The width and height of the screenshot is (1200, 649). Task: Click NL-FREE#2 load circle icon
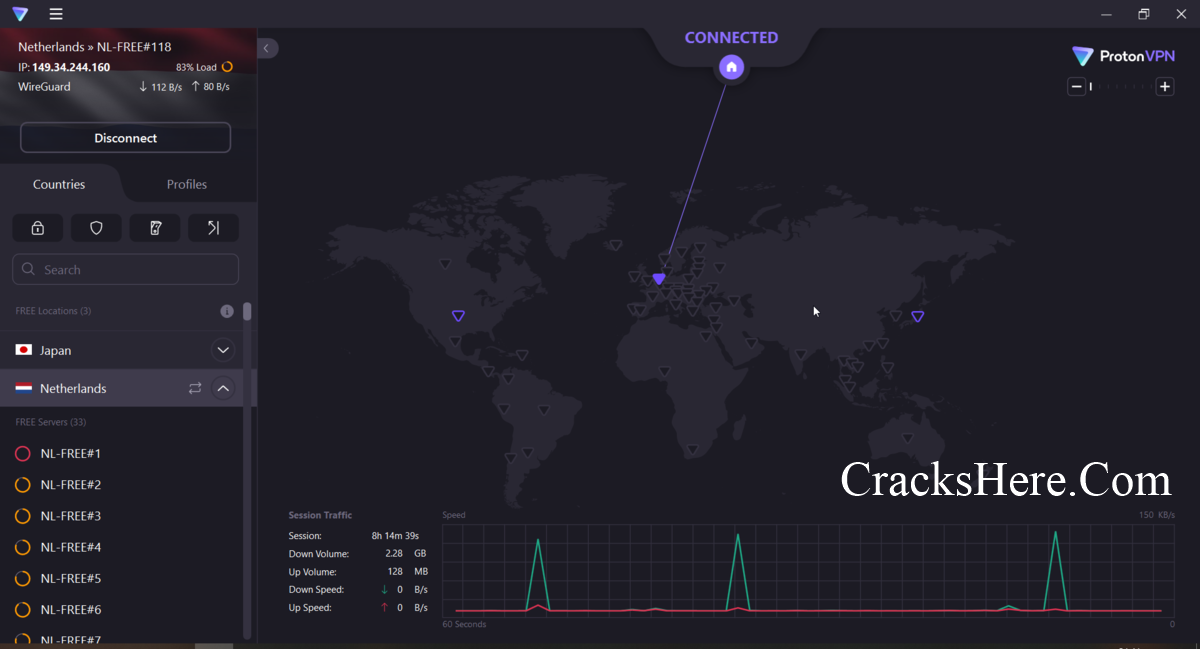pyautogui.click(x=23, y=485)
